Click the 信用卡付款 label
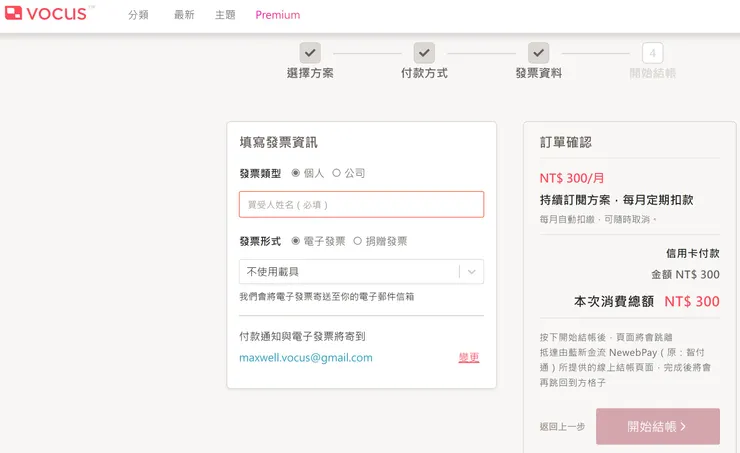The image size is (740, 453). pyautogui.click(x=693, y=253)
